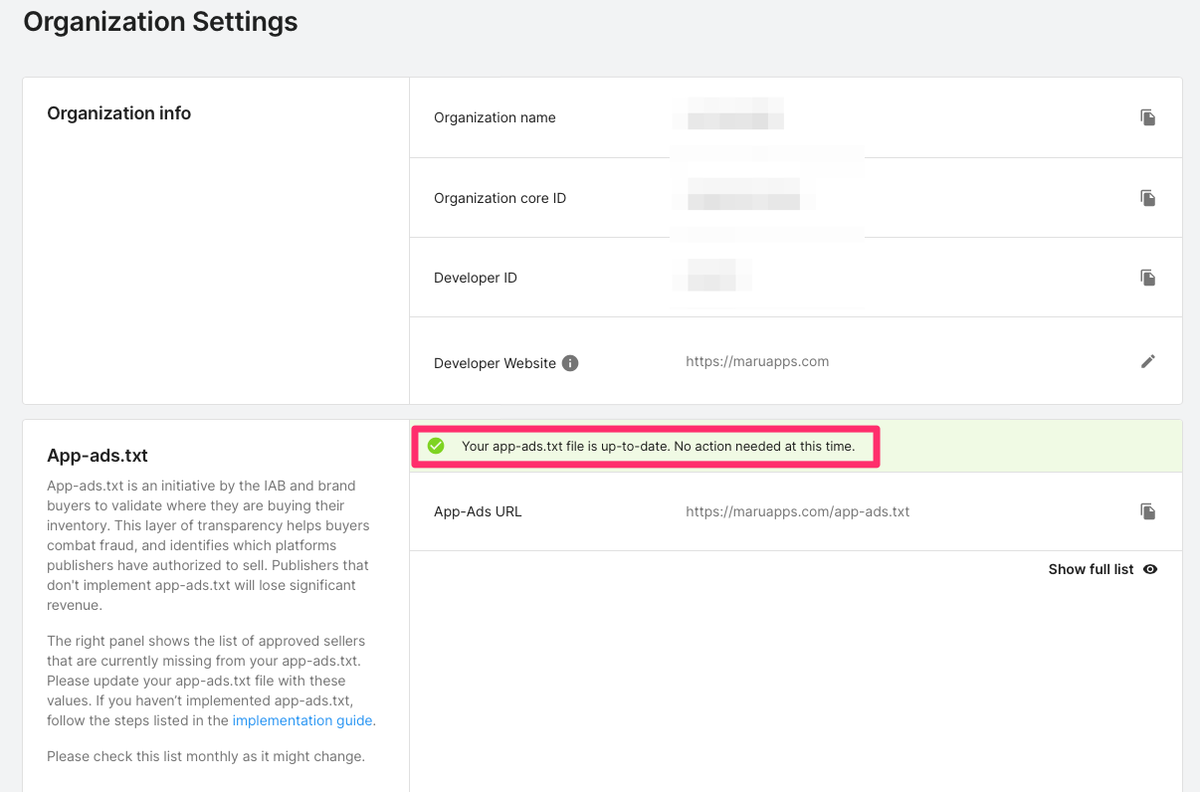Viewport: 1200px width, 792px height.
Task: Select the Organization info section title
Action: [x=119, y=113]
